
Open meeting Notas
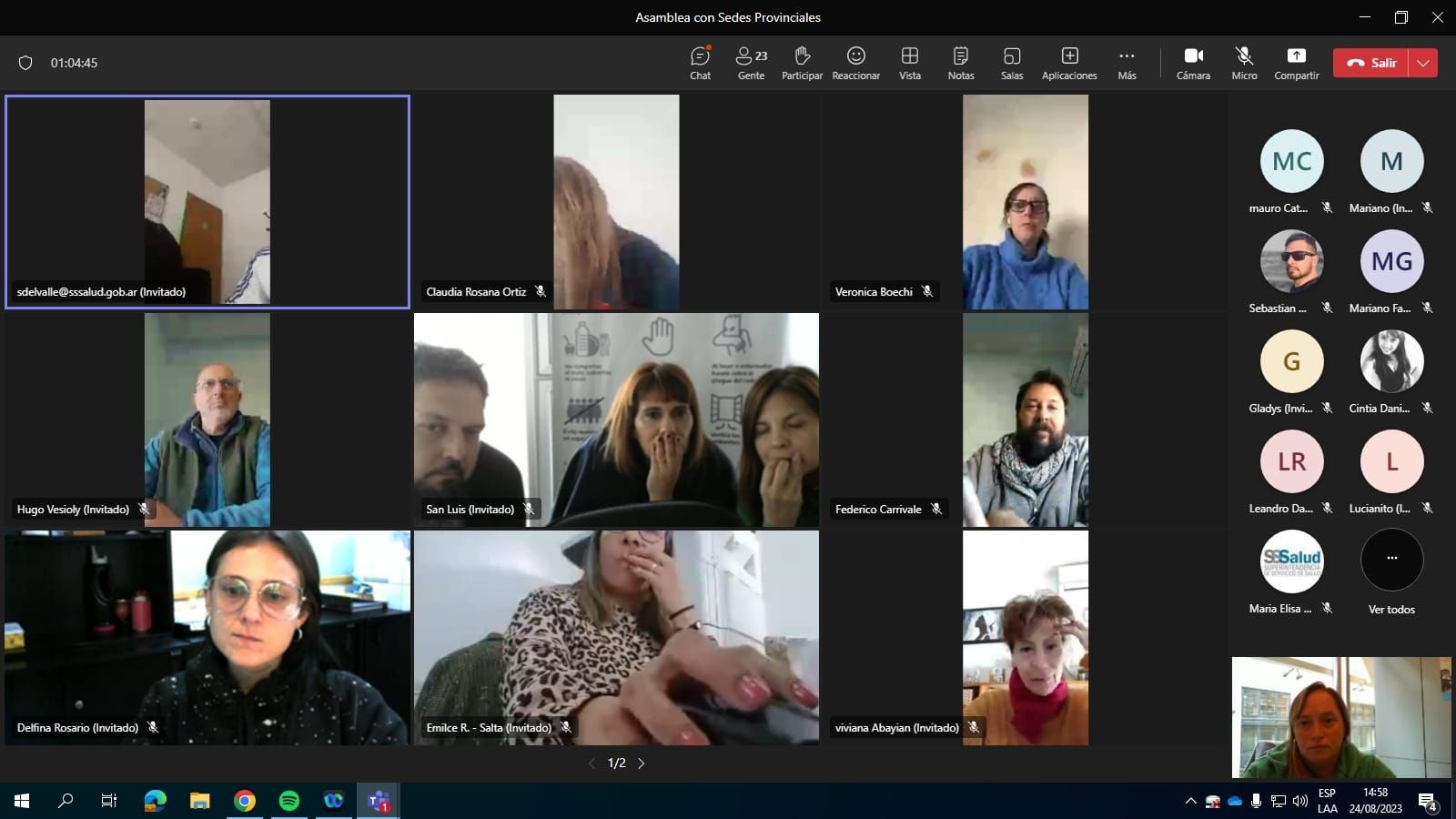click(960, 63)
